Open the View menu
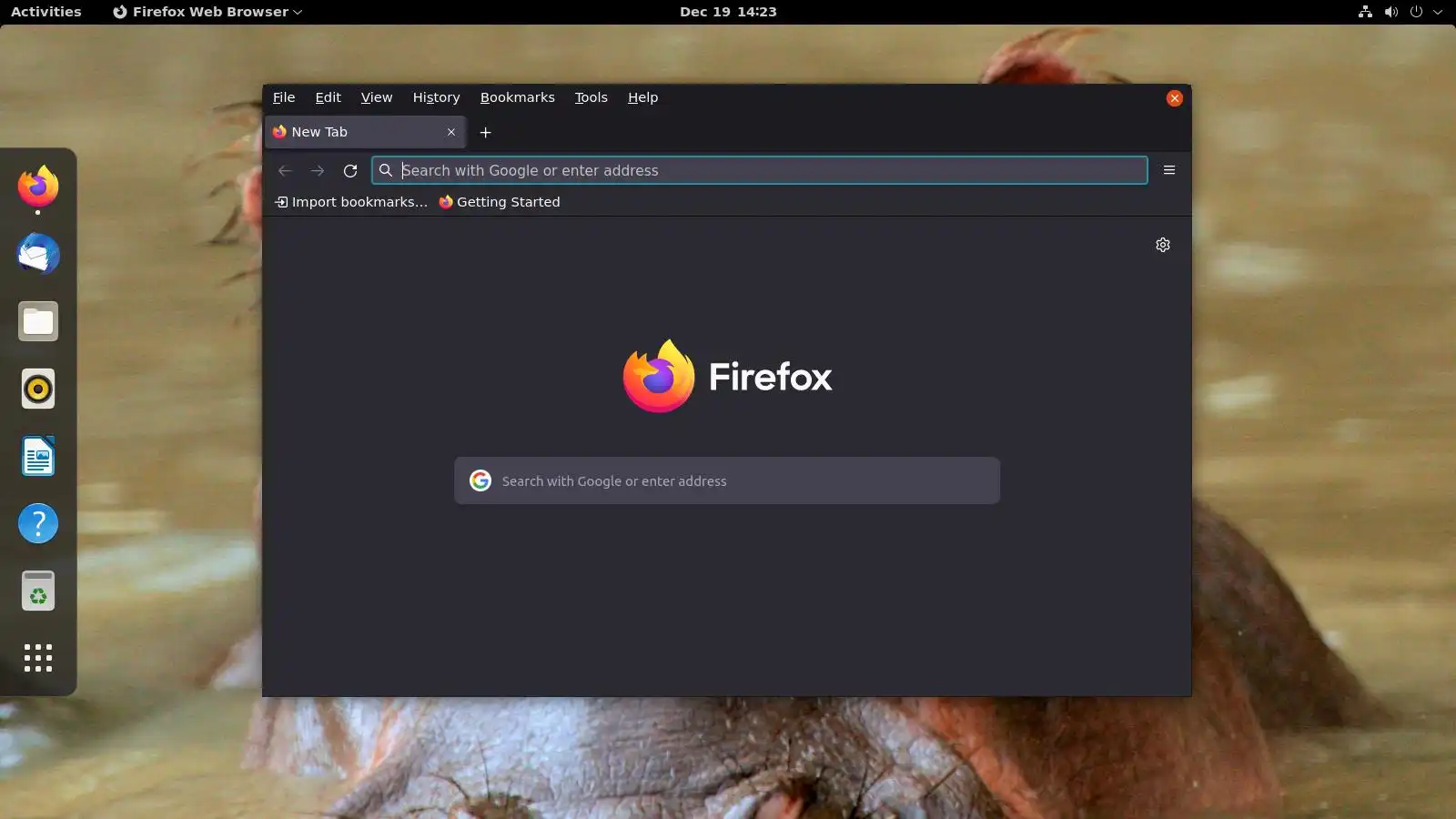 [377, 97]
